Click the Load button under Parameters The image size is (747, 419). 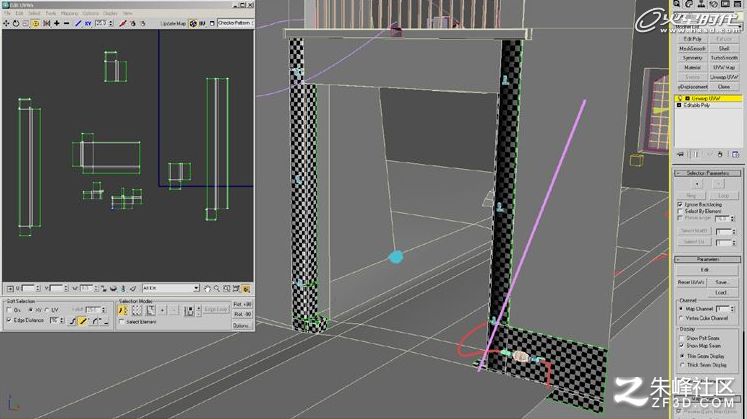[722, 293]
